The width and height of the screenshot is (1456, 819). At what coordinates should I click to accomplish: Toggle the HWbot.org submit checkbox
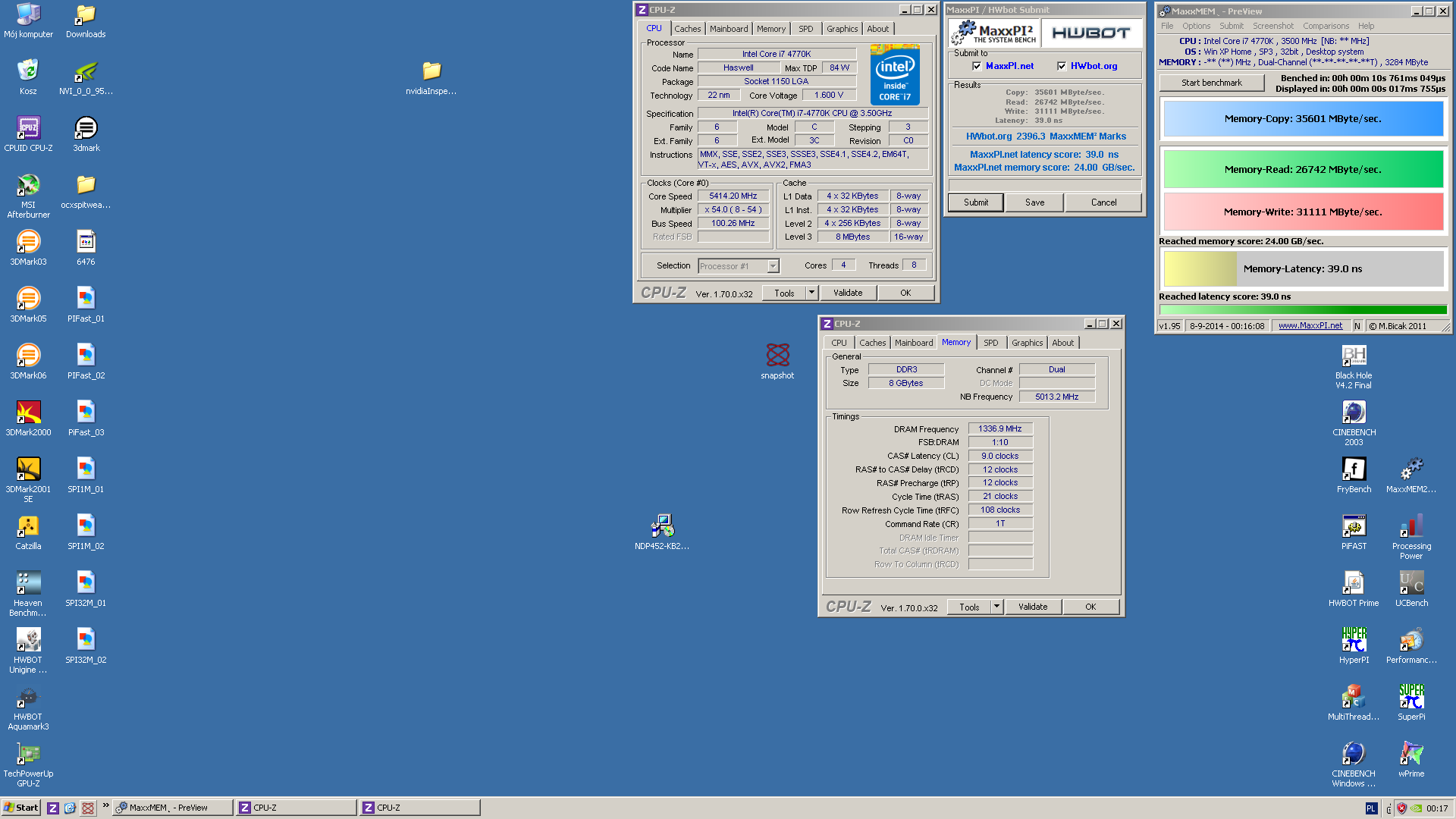click(x=1062, y=66)
